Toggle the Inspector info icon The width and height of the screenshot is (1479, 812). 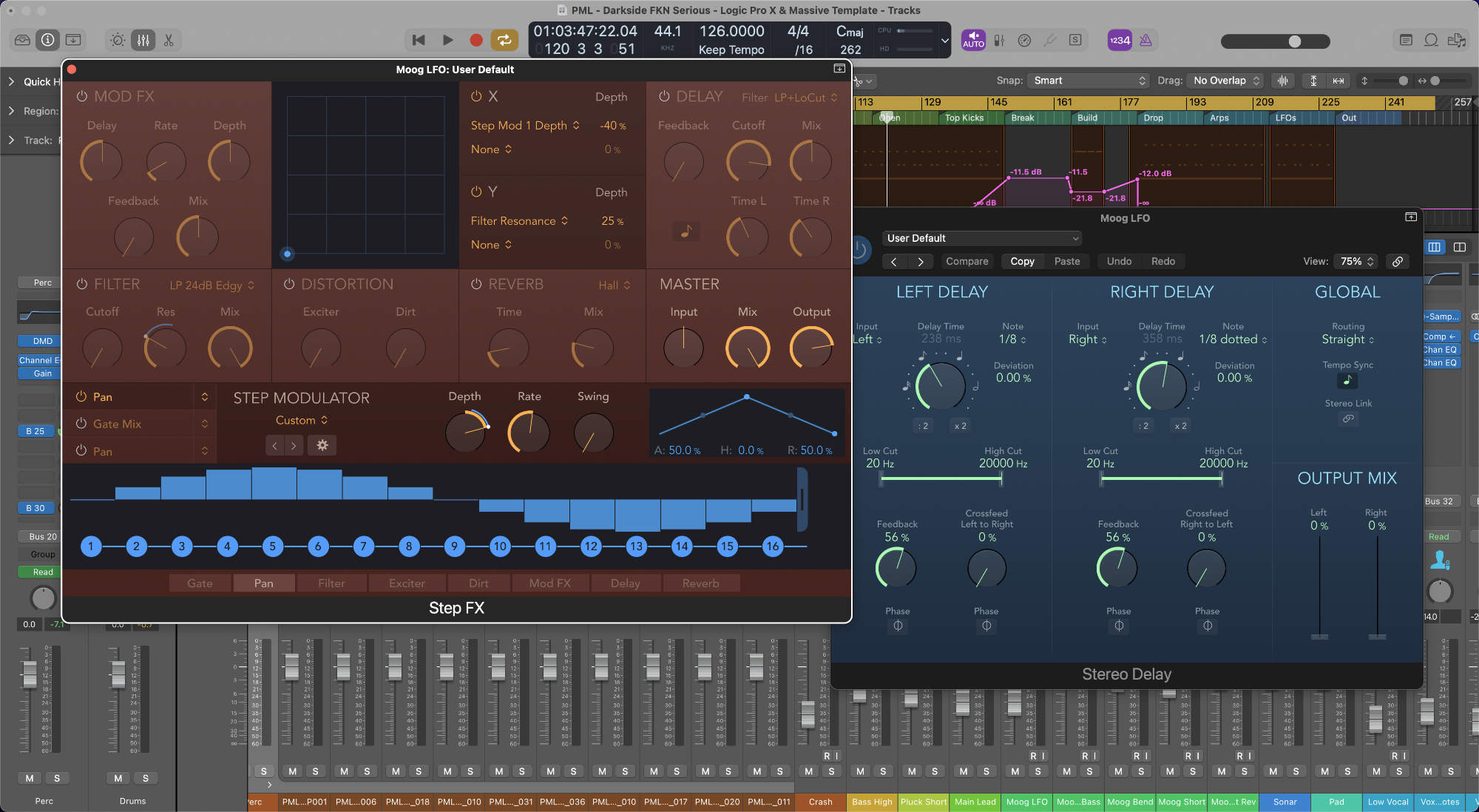click(x=47, y=40)
